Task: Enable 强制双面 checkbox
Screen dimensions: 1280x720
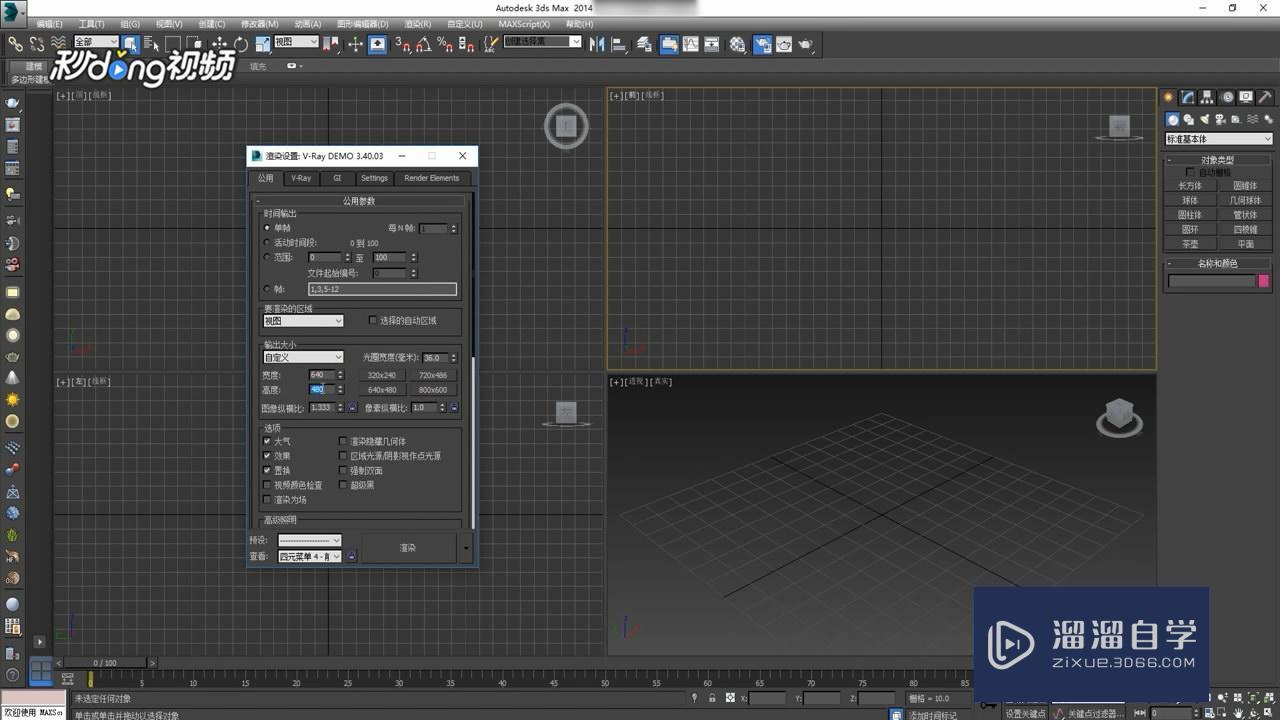Action: tap(343, 470)
